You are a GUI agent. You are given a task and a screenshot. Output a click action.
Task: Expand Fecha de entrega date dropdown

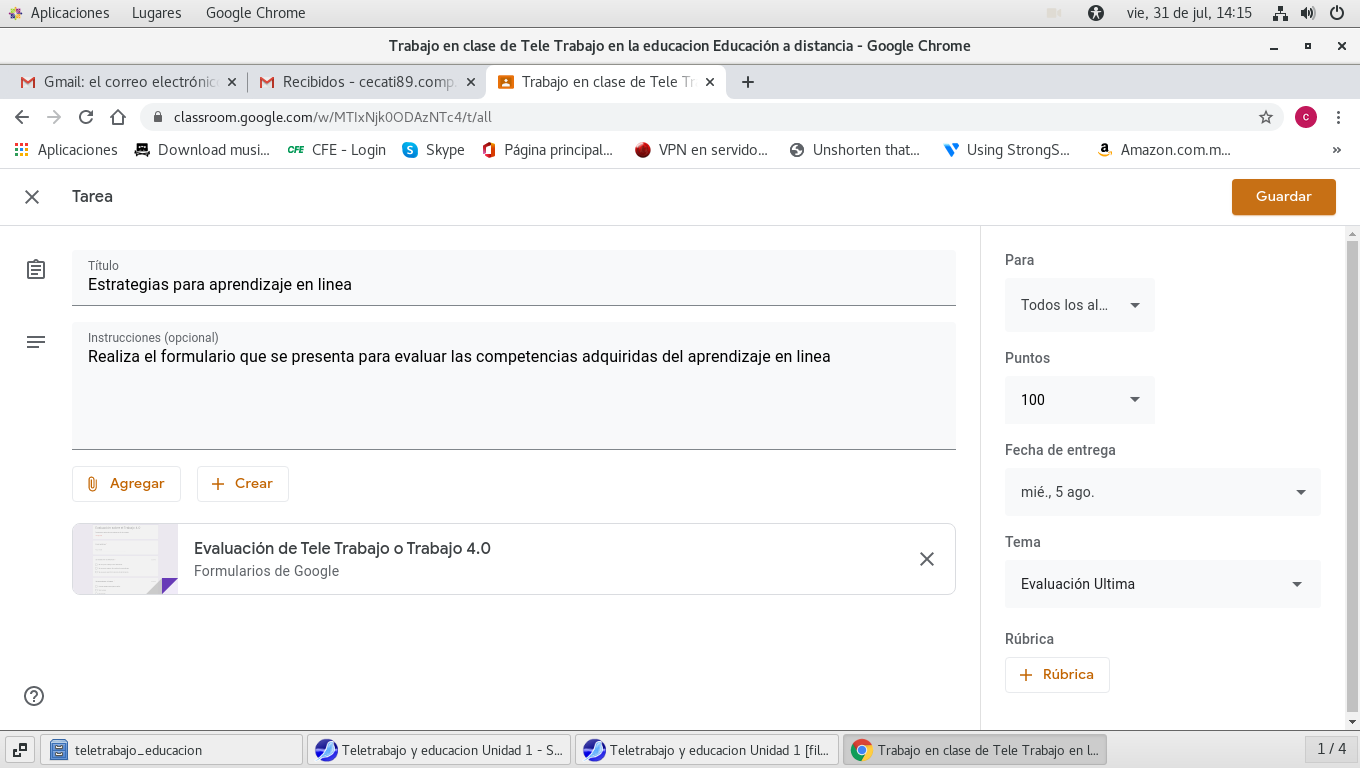[x=1162, y=492]
